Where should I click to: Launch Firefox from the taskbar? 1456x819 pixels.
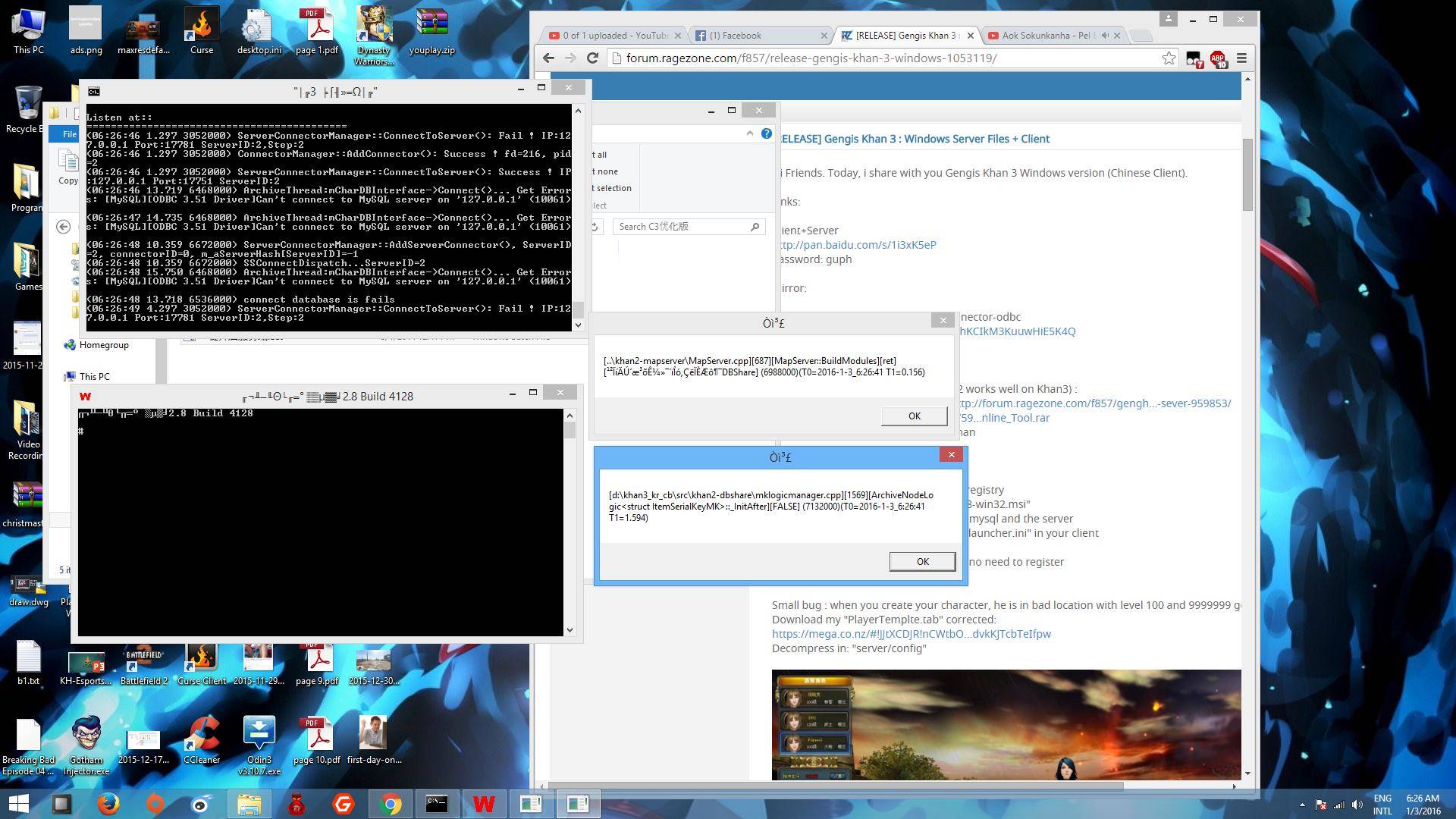click(108, 803)
